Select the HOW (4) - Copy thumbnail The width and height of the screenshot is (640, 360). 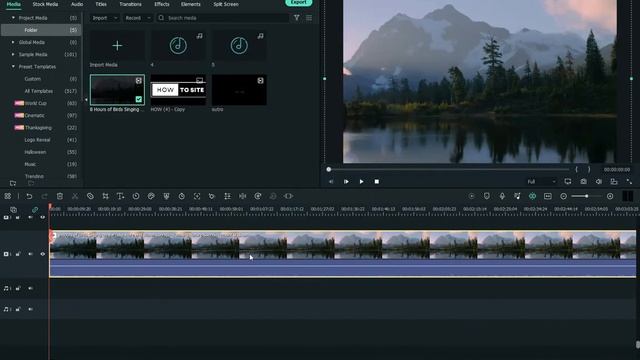178,90
